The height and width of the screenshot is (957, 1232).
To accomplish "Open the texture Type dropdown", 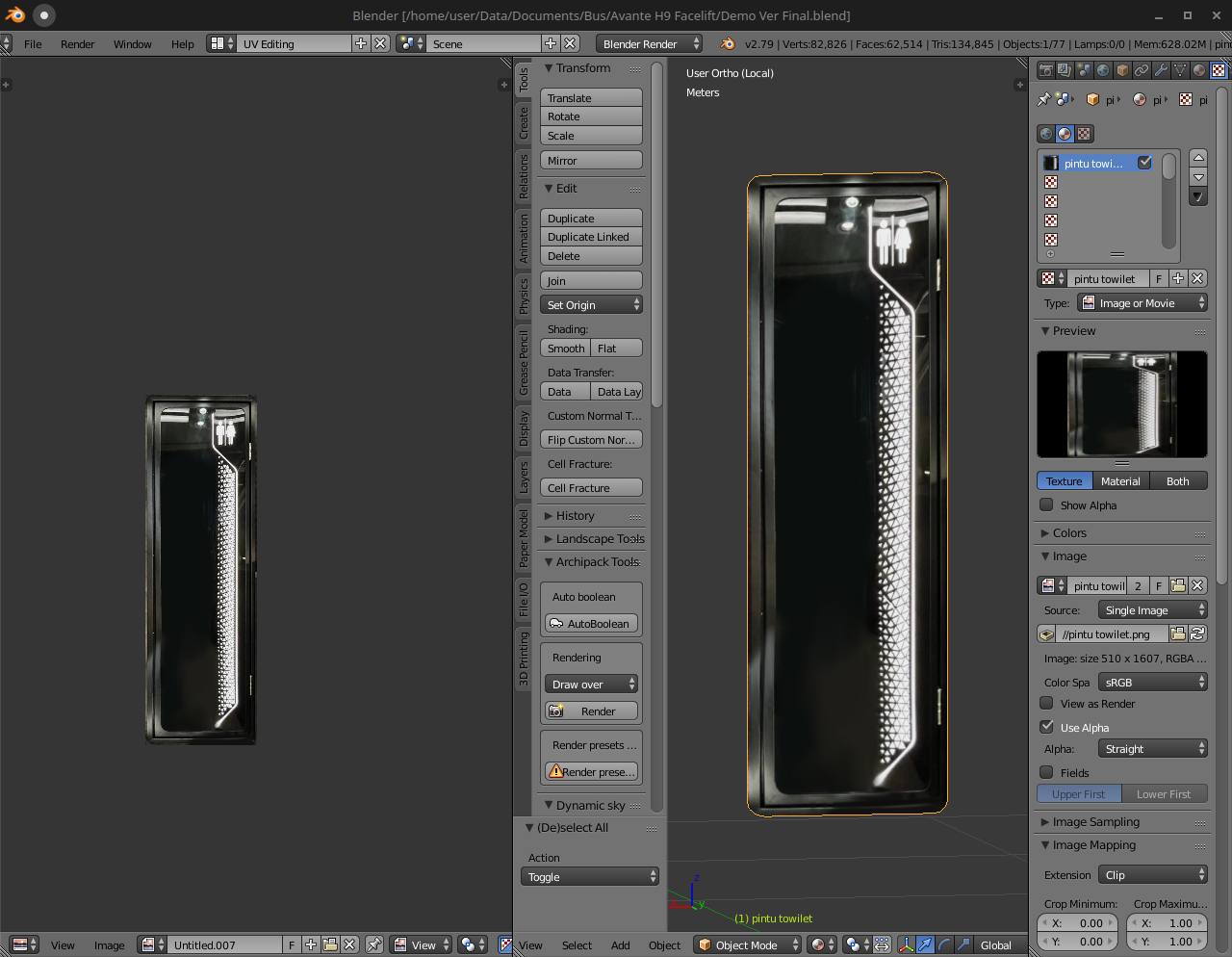I will (1142, 302).
